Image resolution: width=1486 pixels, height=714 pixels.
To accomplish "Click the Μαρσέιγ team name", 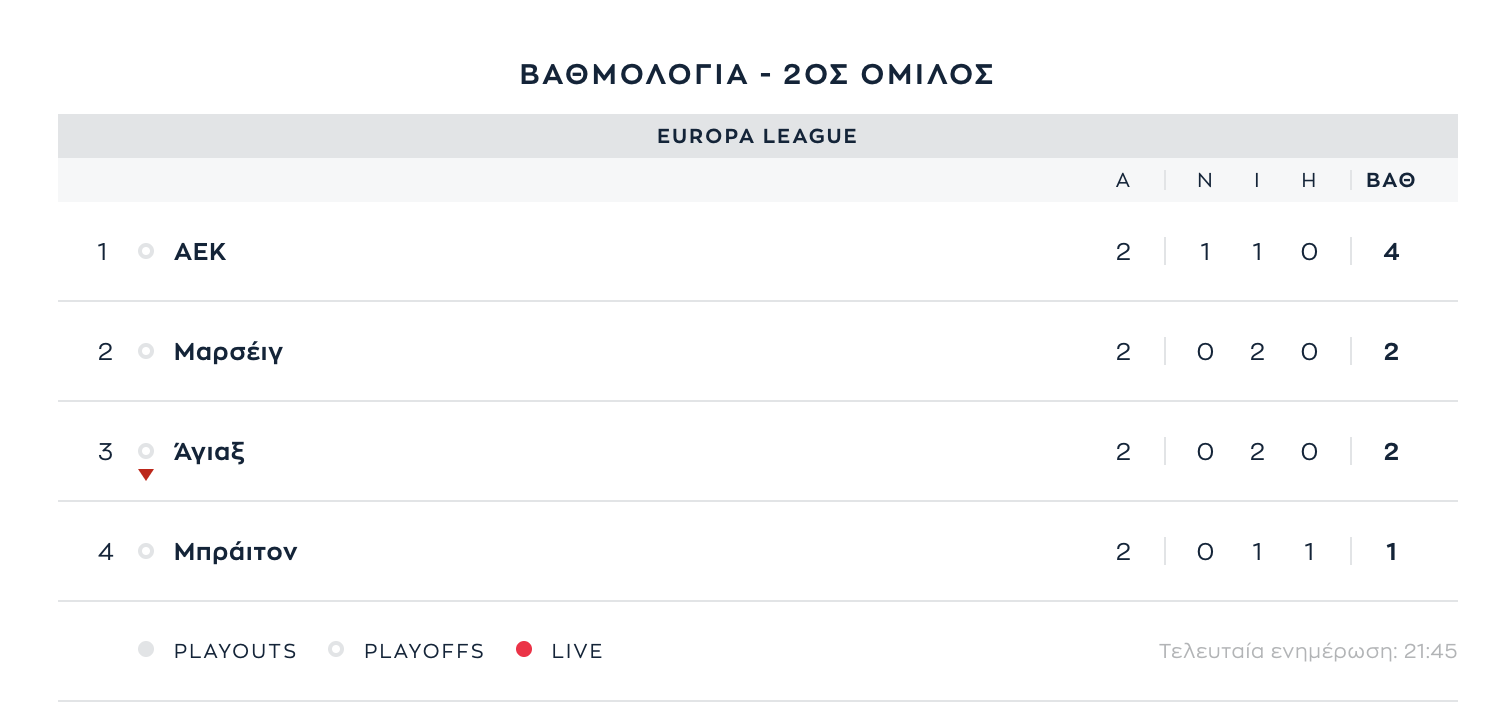I will coord(228,352).
